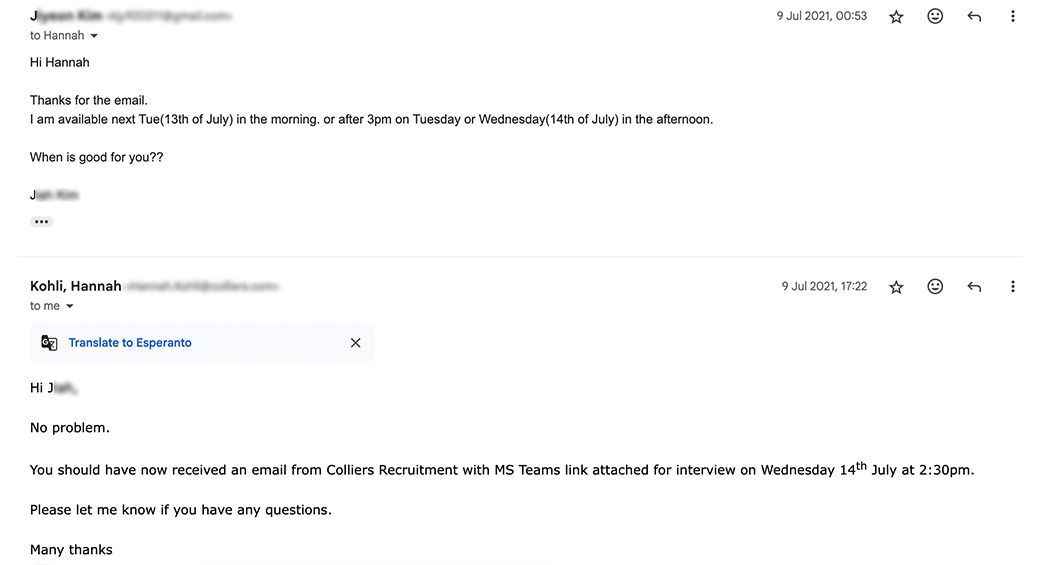The image size is (1041, 565).
Task: Click the 9 Jul 2021, 17:22 timestamp
Action: tap(824, 286)
